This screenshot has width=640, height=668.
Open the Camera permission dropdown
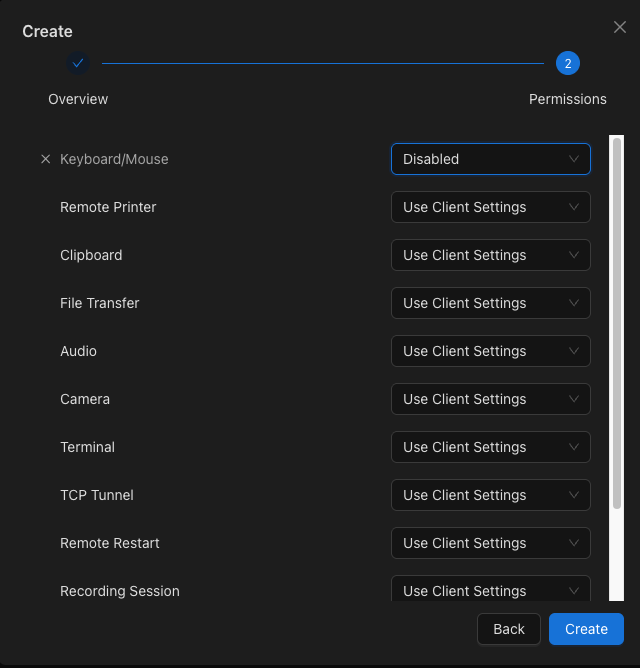click(x=491, y=399)
